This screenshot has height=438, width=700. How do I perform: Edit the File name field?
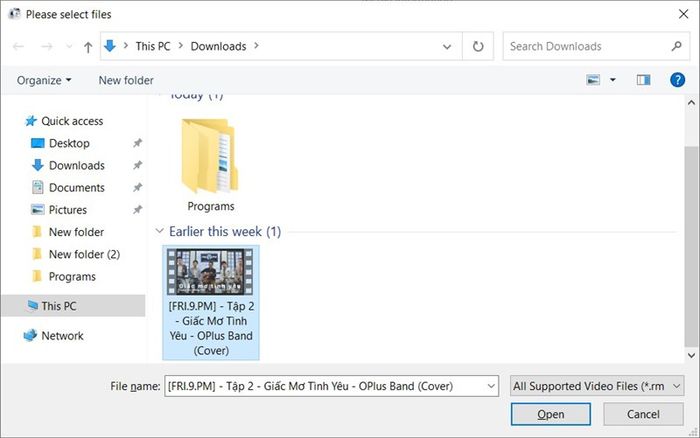pos(325,386)
